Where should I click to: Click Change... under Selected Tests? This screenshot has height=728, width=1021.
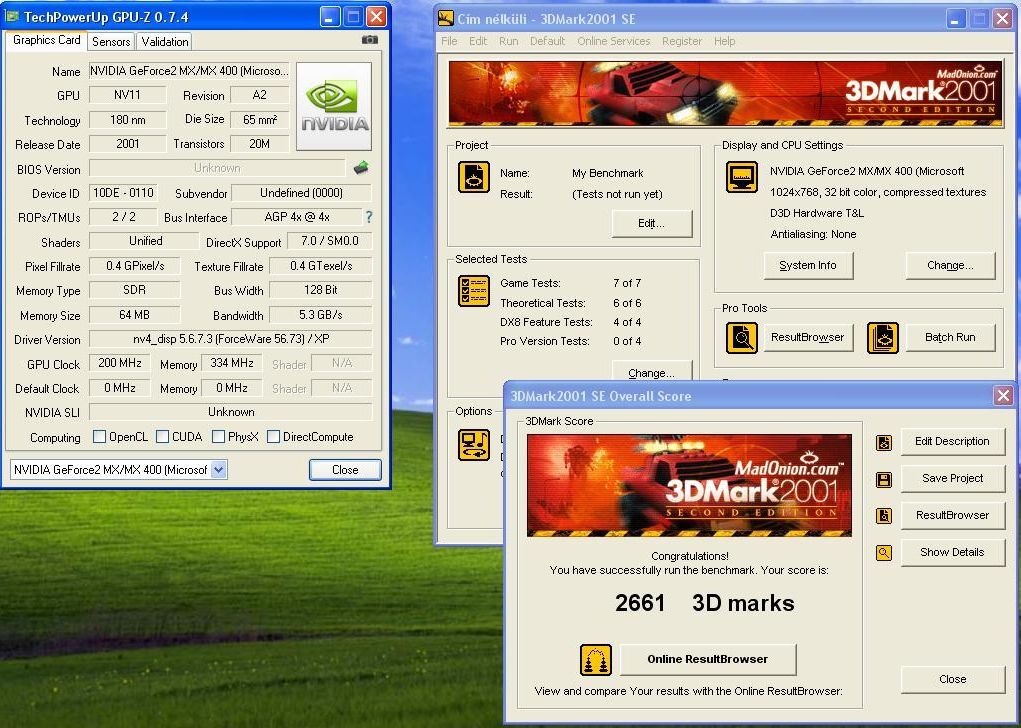click(x=651, y=371)
